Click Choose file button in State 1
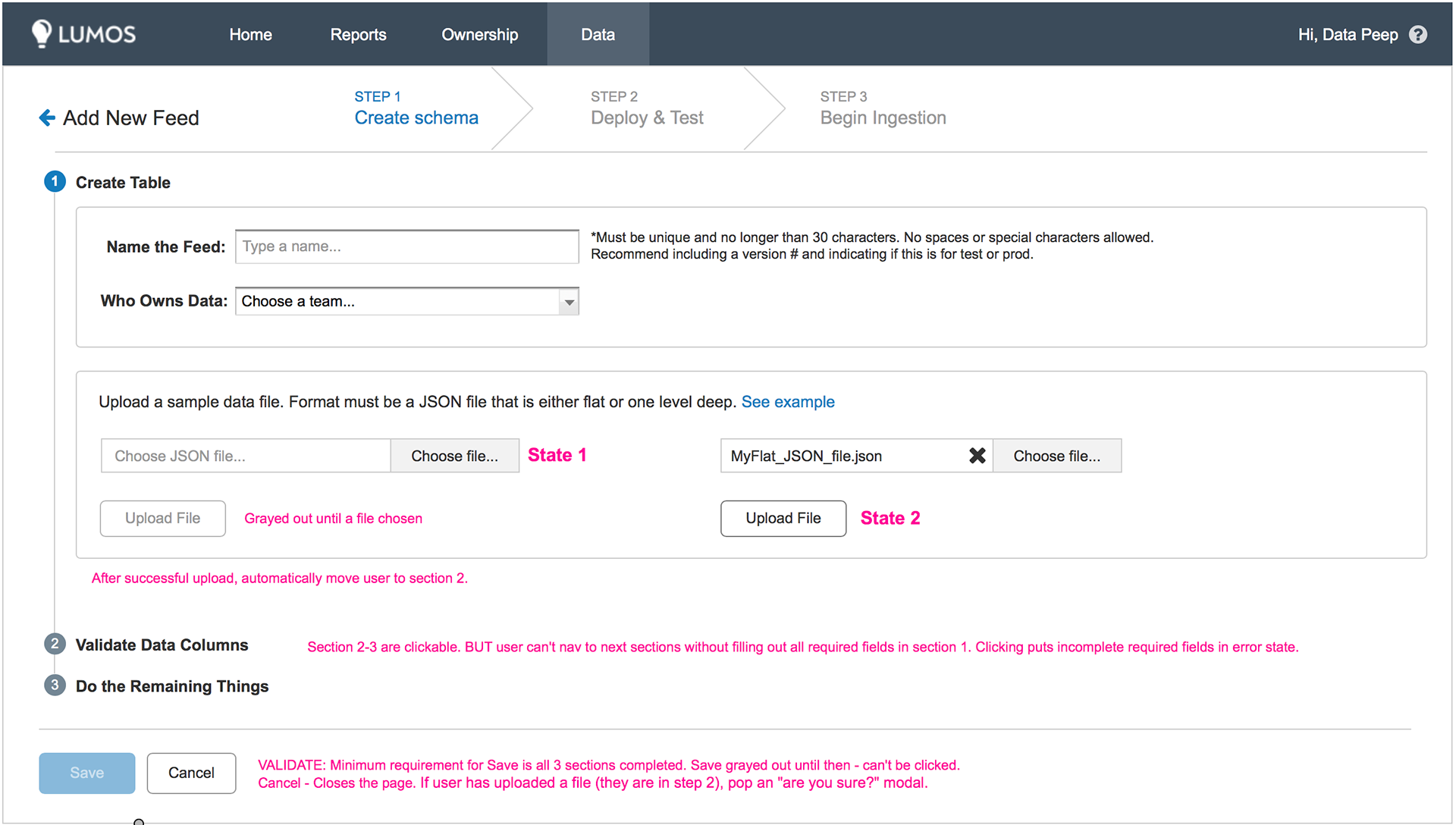Image resolution: width=1456 pixels, height=825 pixels. point(455,456)
